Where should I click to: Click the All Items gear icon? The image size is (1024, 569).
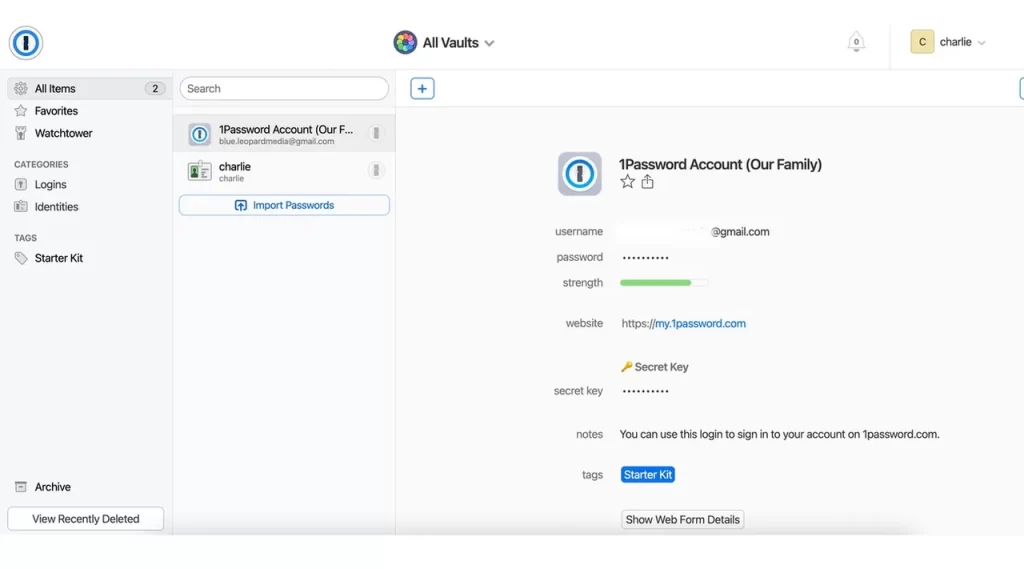[21, 88]
